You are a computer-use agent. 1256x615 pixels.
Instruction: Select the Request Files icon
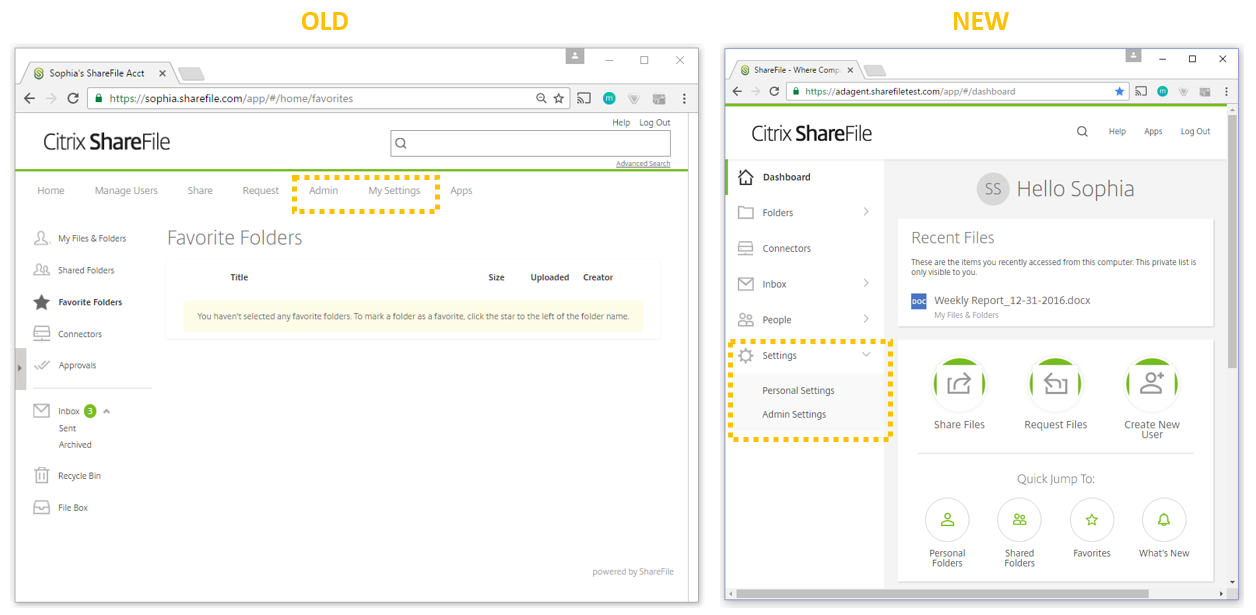pos(1055,383)
